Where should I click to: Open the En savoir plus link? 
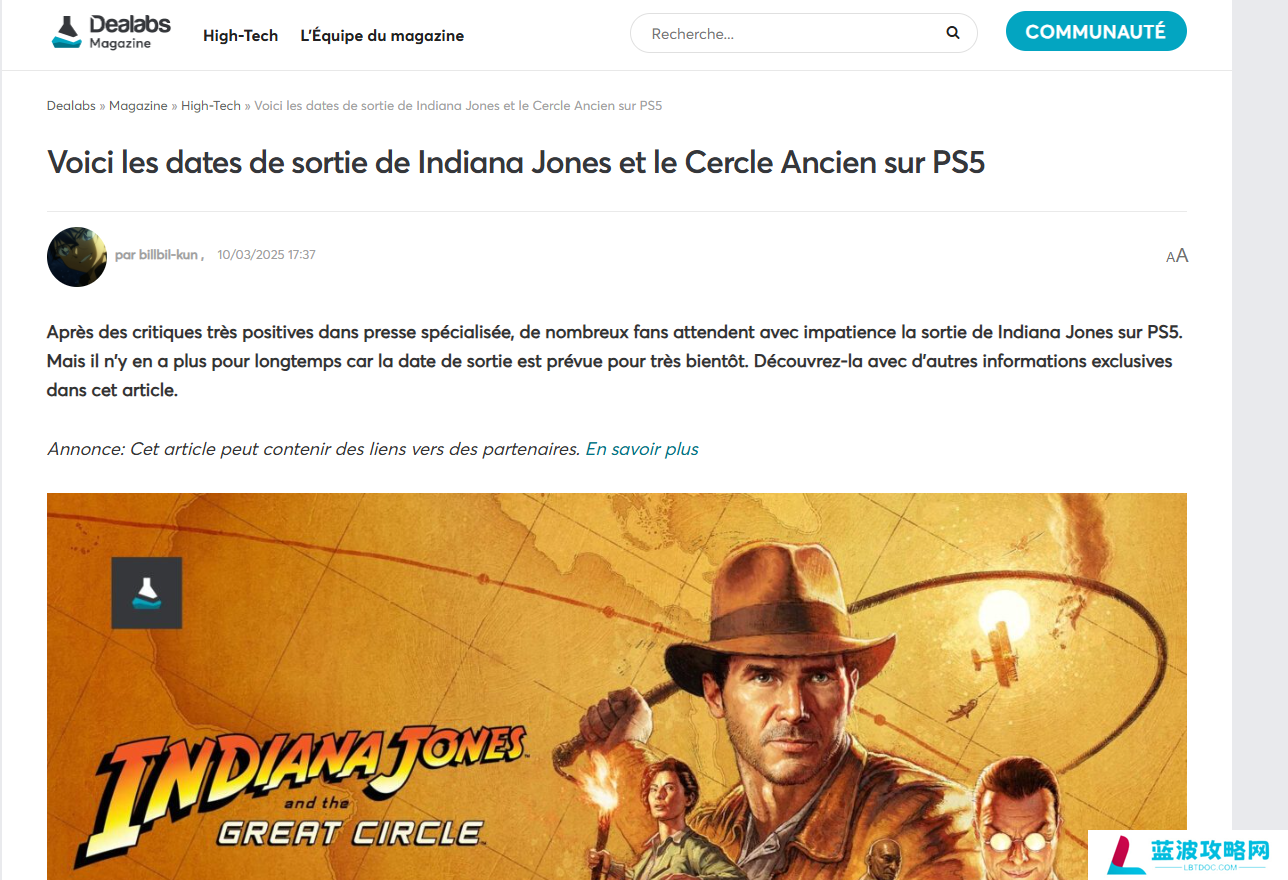tap(642, 449)
